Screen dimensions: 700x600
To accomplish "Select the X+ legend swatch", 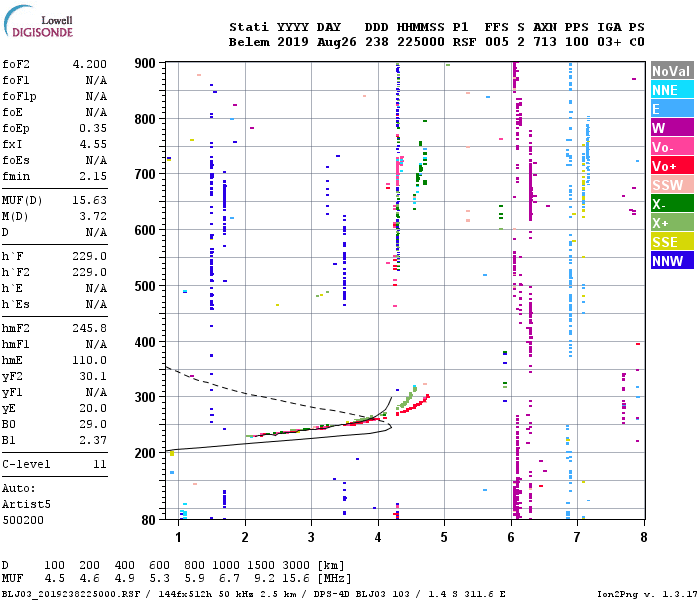I will [672, 222].
